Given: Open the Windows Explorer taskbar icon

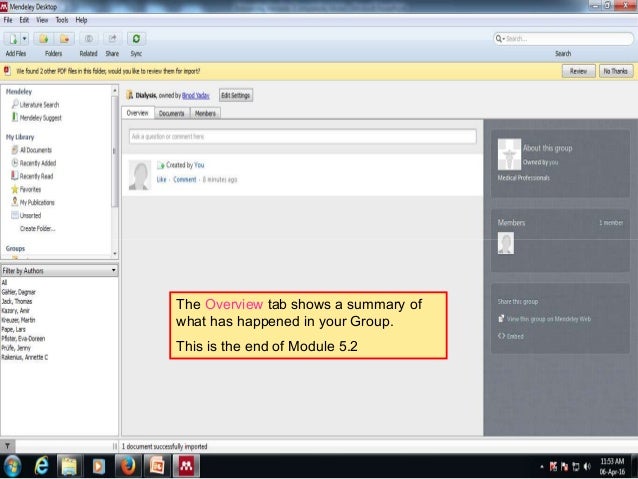Looking at the screenshot, I should pos(69,466).
